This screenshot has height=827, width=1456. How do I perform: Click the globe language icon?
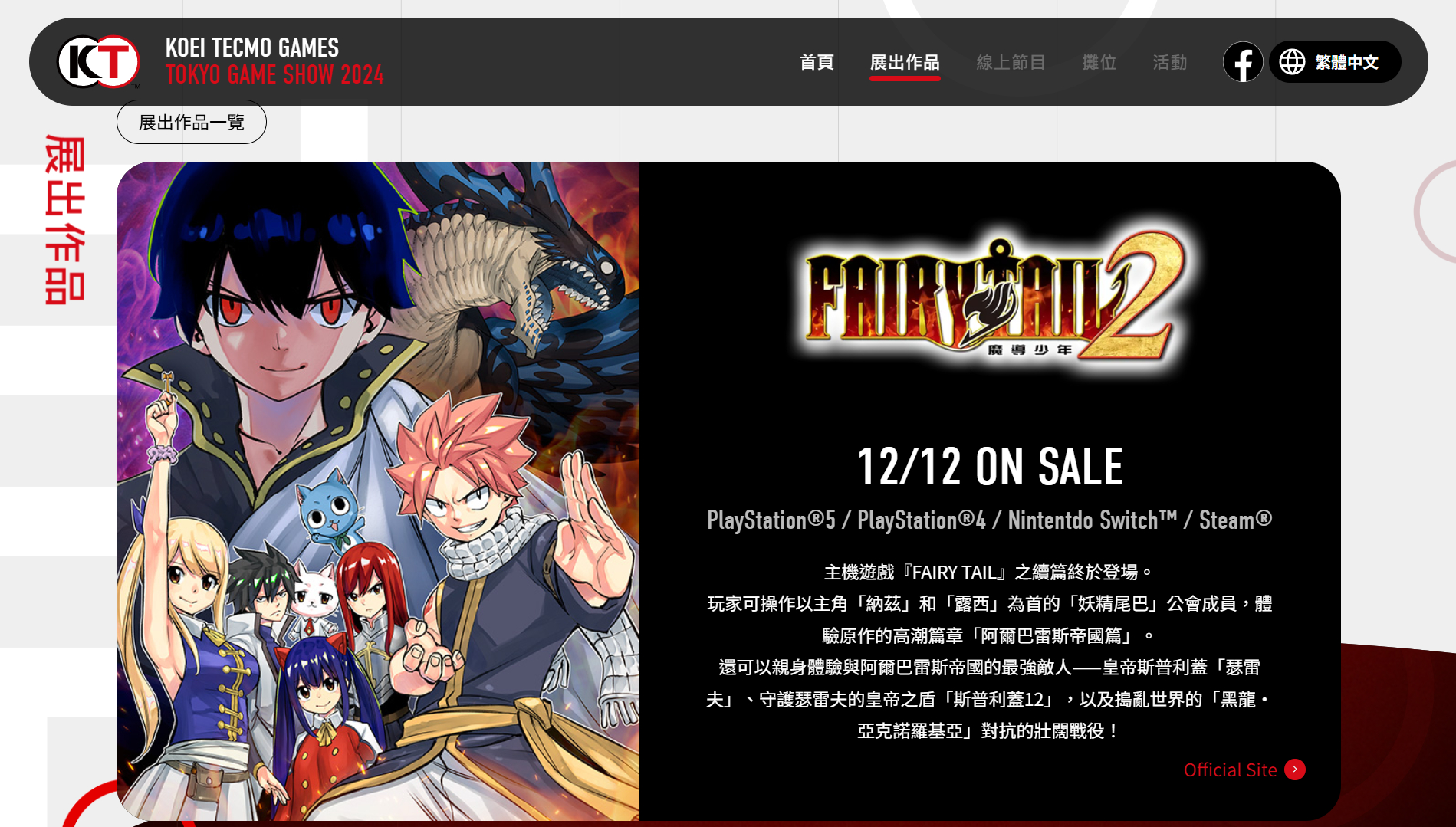[x=1292, y=62]
